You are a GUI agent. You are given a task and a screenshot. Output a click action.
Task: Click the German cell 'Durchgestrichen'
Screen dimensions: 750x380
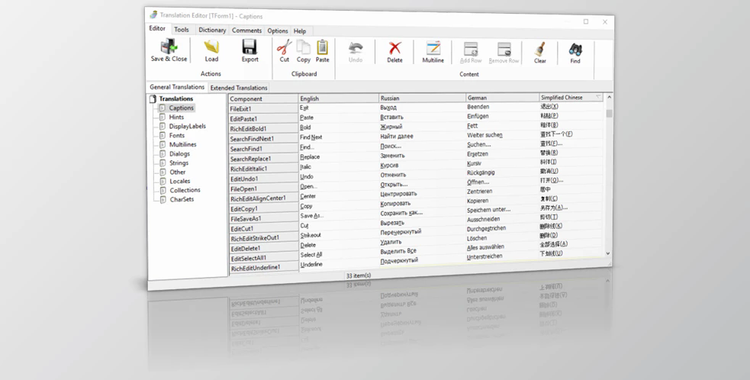coord(486,229)
